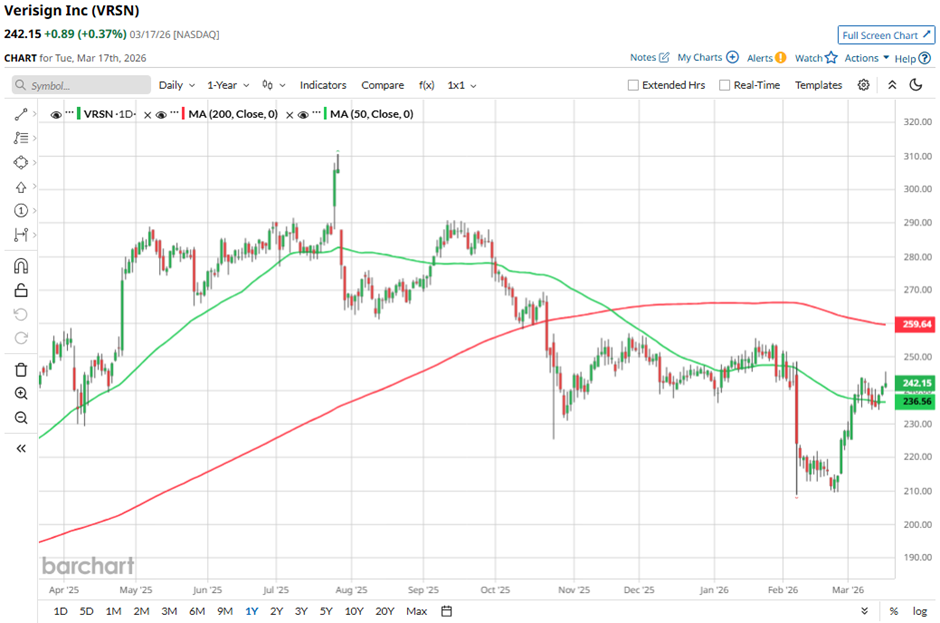Click the Symbol search field
Screen dimensions: 940x623
tap(82, 86)
